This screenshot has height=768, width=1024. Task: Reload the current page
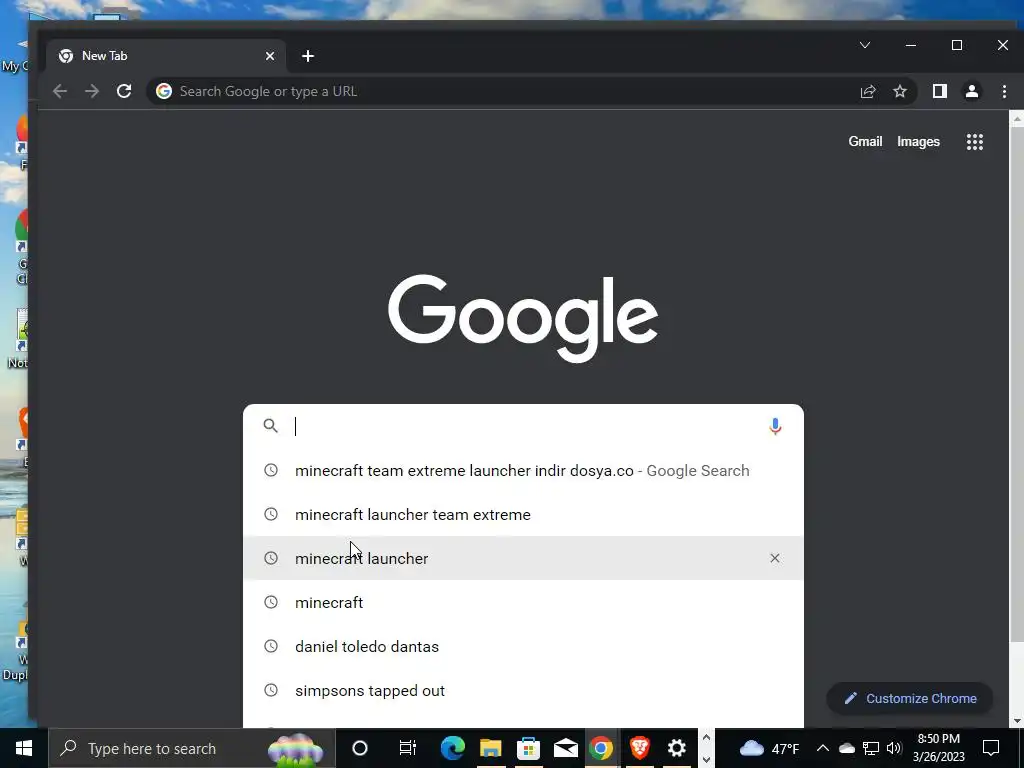[x=124, y=91]
